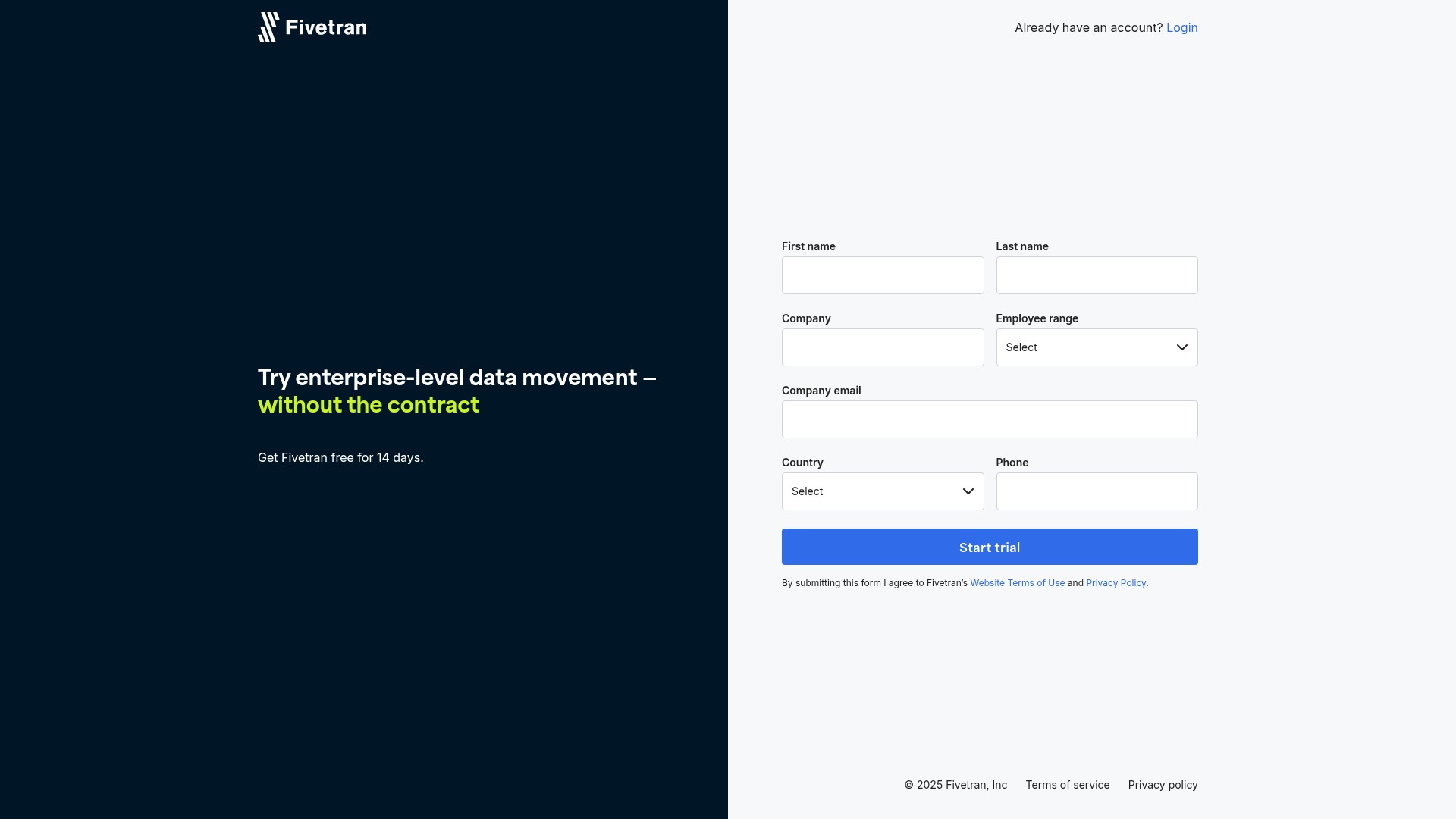Click 'Already have an account?' text
Screen dimensions: 1456x819
pos(1088,27)
